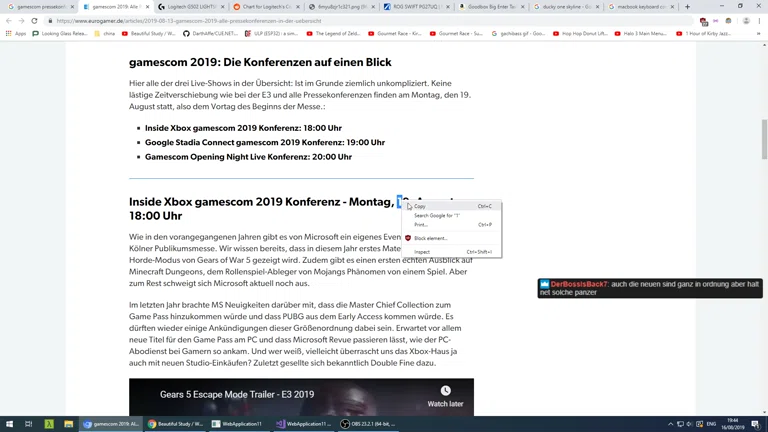Screen dimensions: 768x432
Task: Click File Explorer icon in taskbar
Action: coord(68,424)
